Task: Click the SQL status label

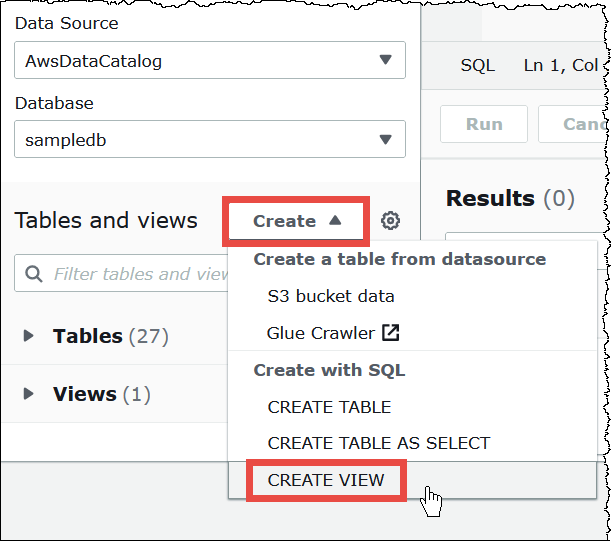Action: pyautogui.click(x=478, y=65)
